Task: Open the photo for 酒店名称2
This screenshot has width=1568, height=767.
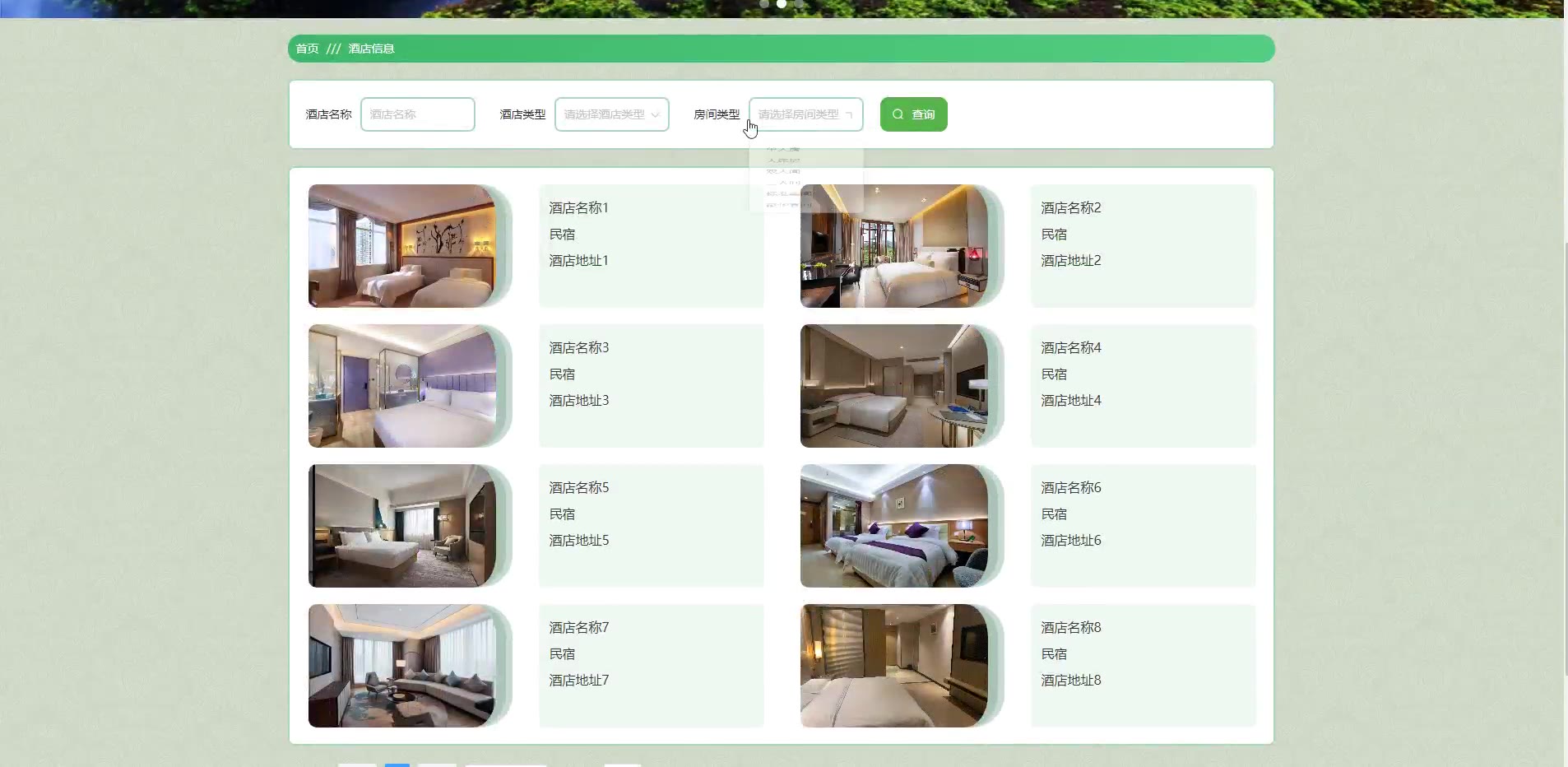Action: (x=894, y=246)
